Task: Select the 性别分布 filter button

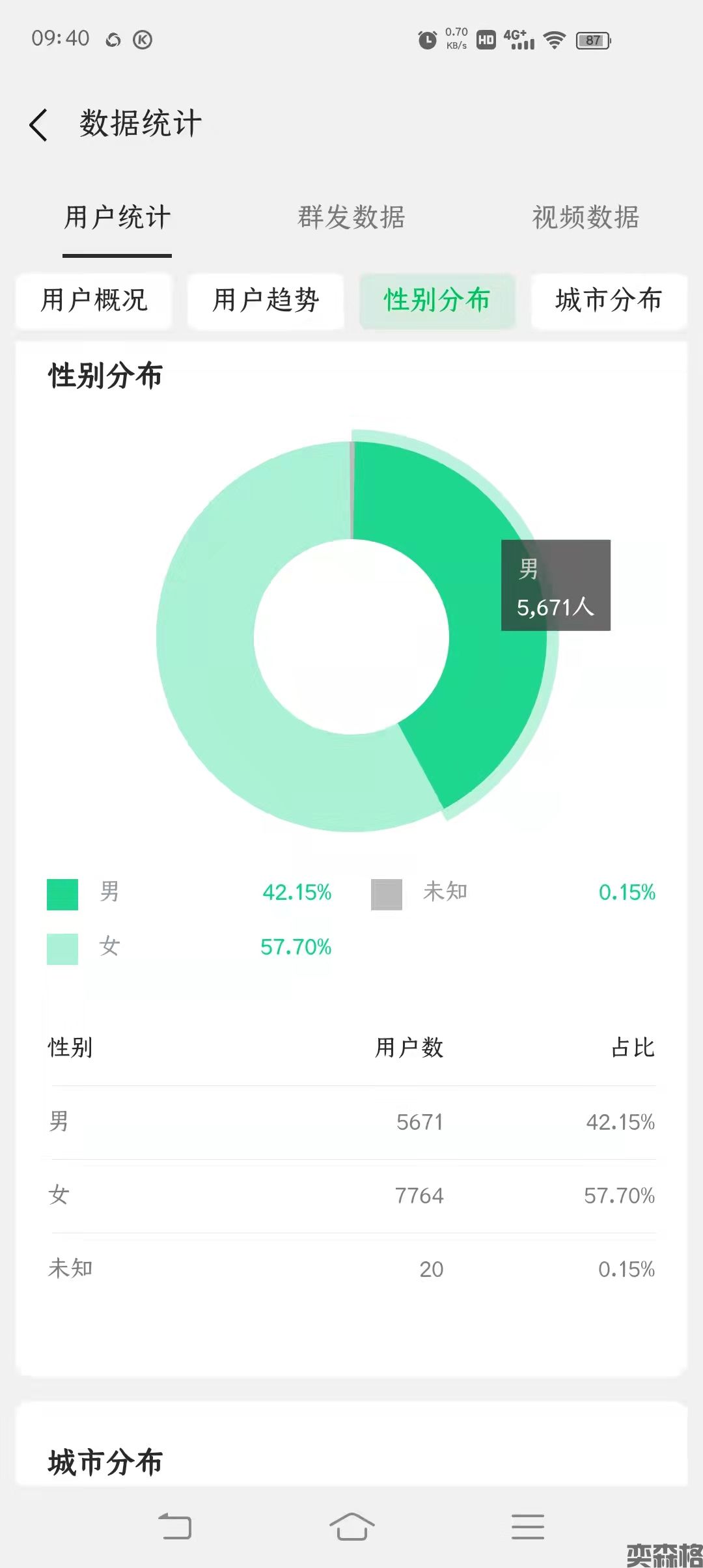Action: click(437, 300)
